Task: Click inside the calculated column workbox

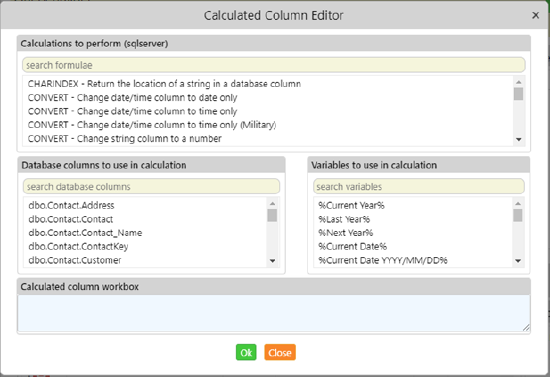Action: pyautogui.click(x=274, y=313)
